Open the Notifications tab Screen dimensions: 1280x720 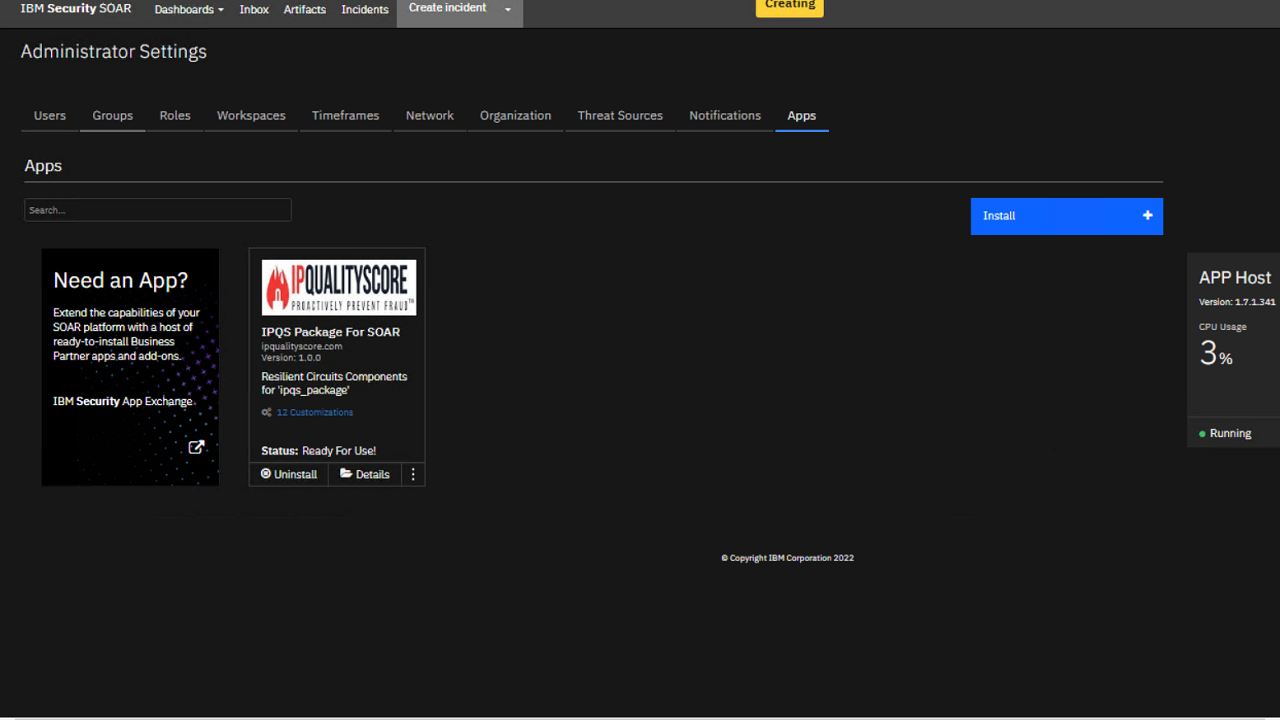725,116
